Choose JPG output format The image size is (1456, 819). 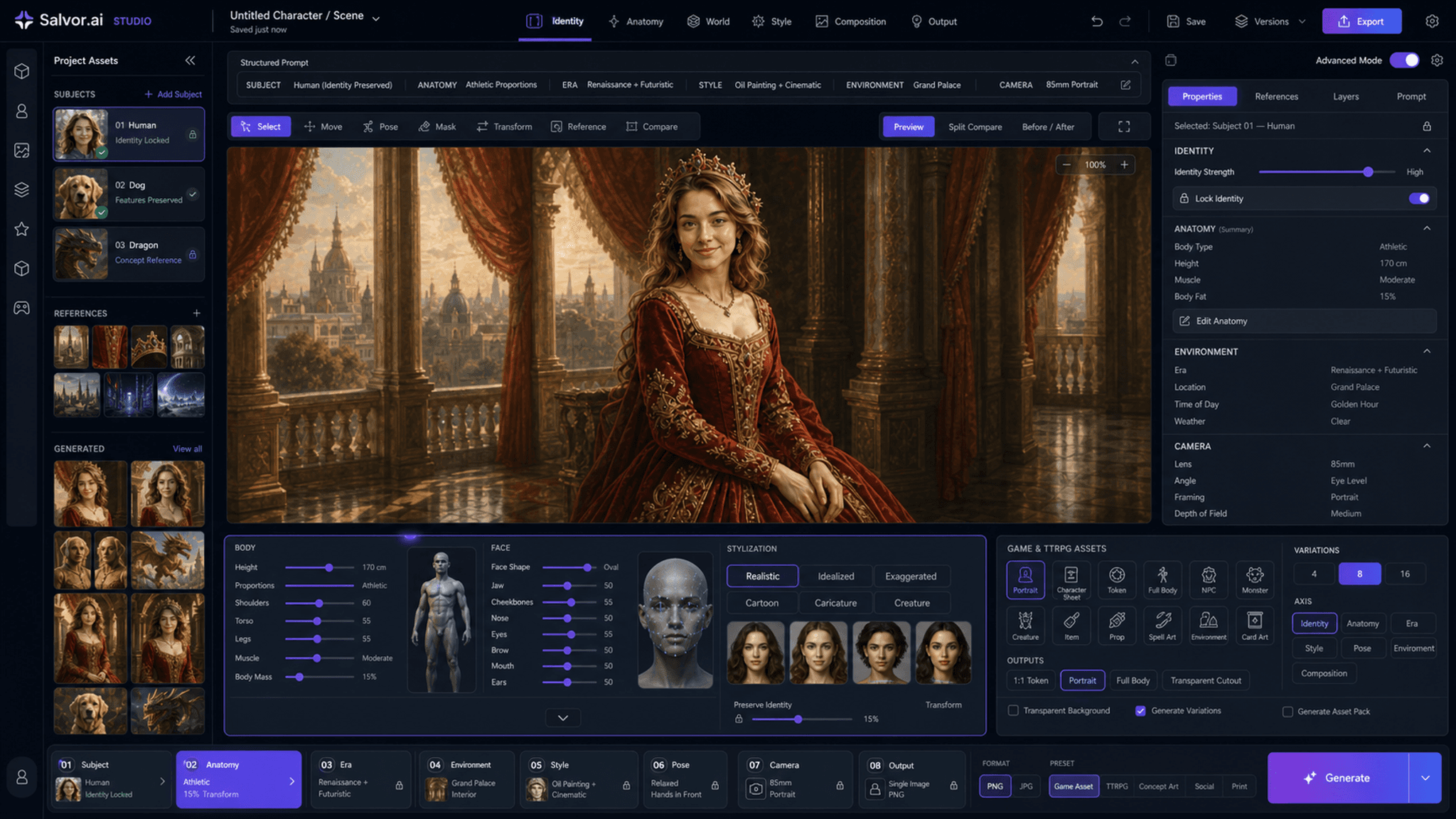1026,786
